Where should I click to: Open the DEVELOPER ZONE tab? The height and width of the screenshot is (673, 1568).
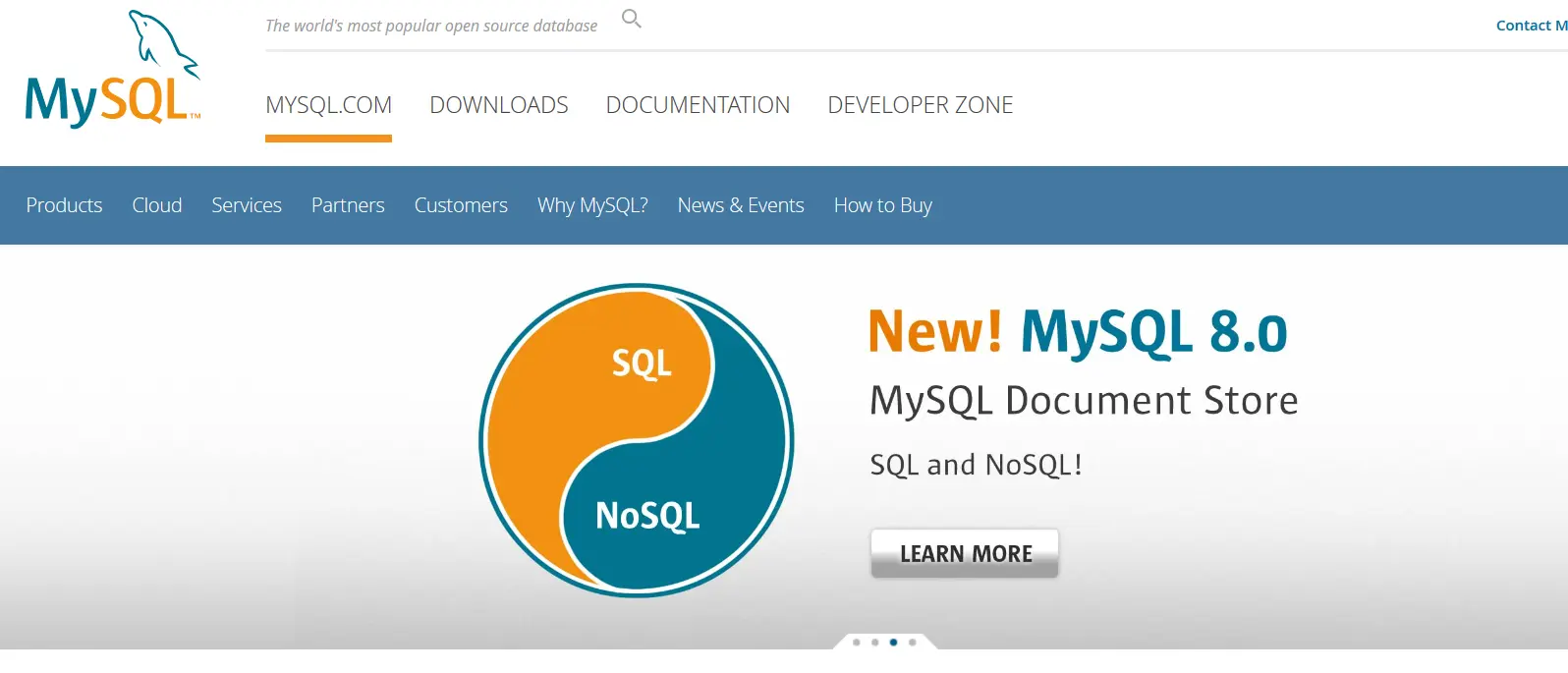coord(921,105)
